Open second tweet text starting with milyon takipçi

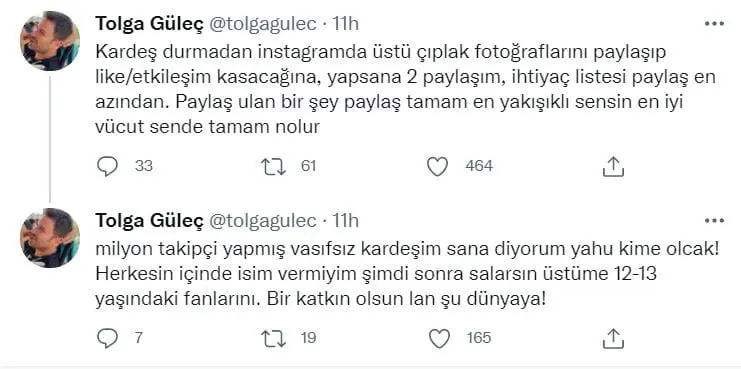407,275
